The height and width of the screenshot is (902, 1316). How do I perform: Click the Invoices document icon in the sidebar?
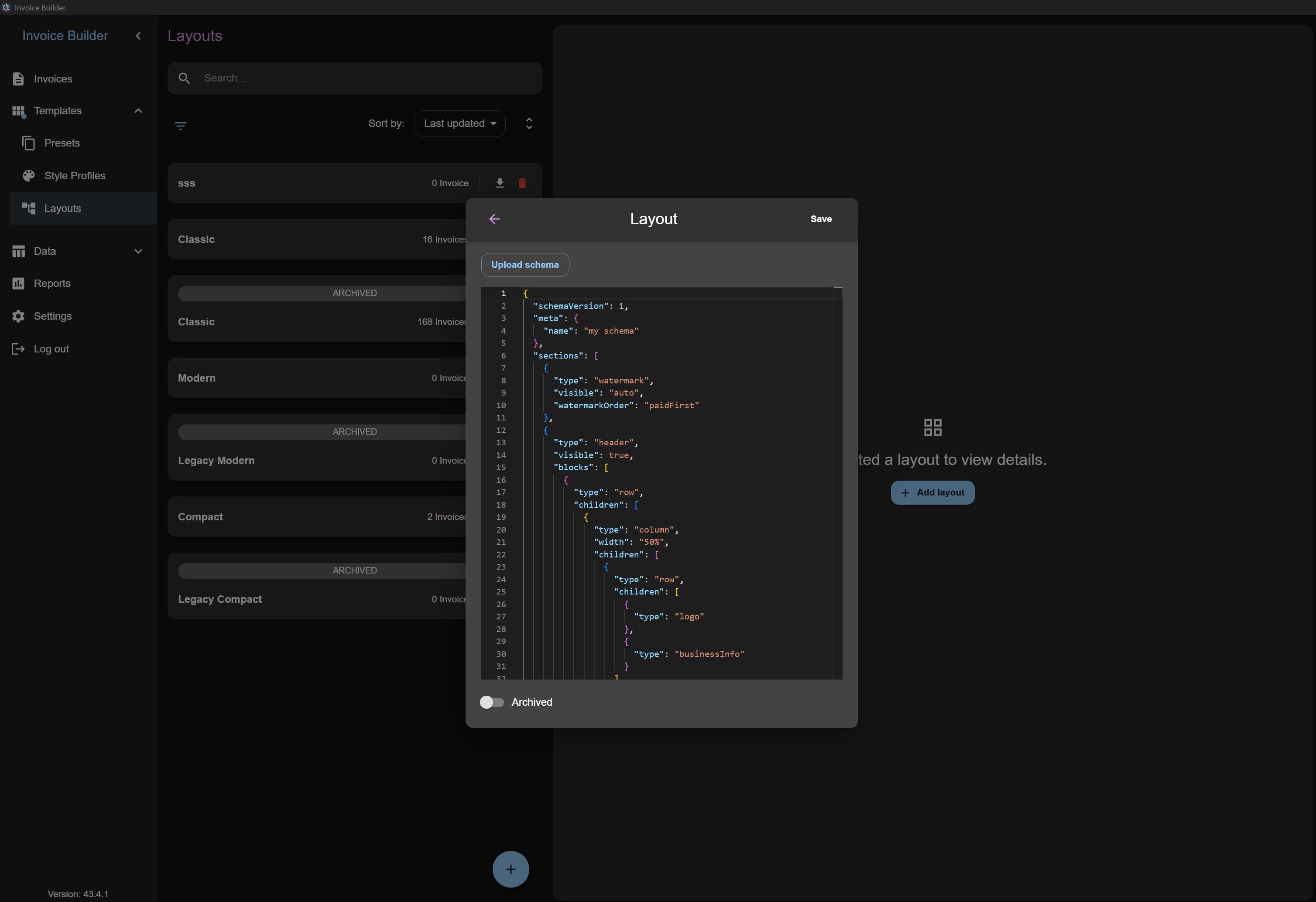(18, 79)
